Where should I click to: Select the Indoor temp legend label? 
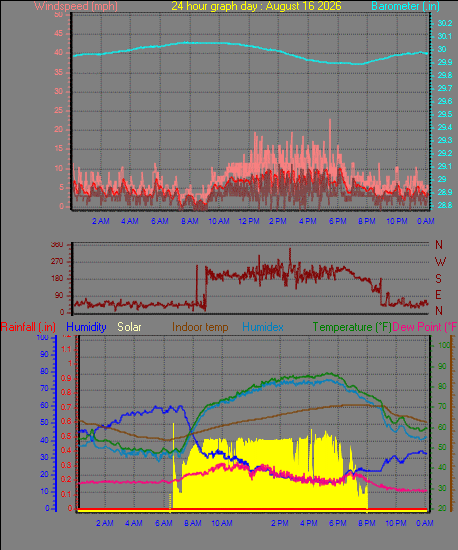(x=200, y=327)
